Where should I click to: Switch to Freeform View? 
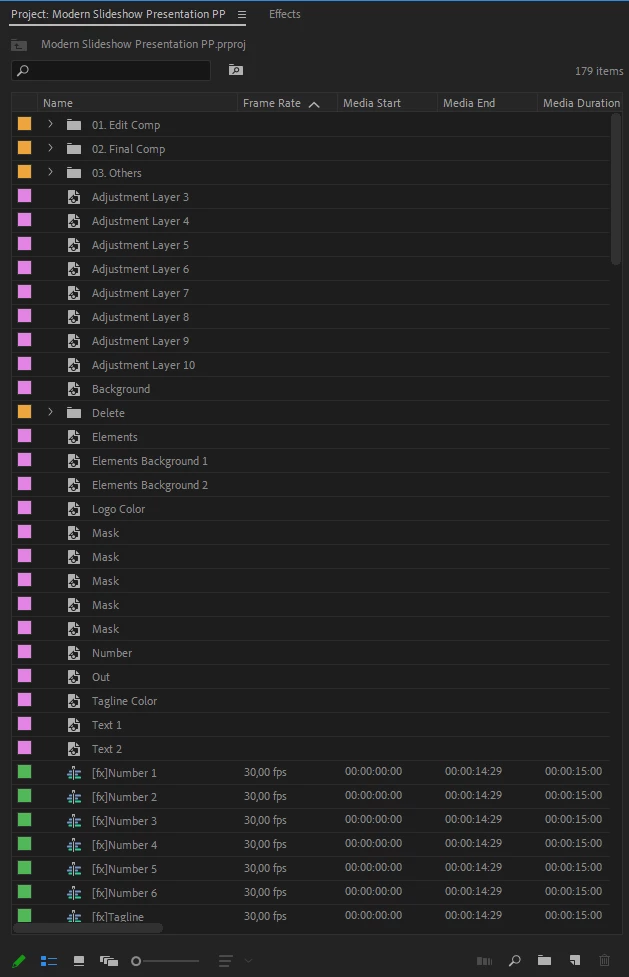[108, 961]
